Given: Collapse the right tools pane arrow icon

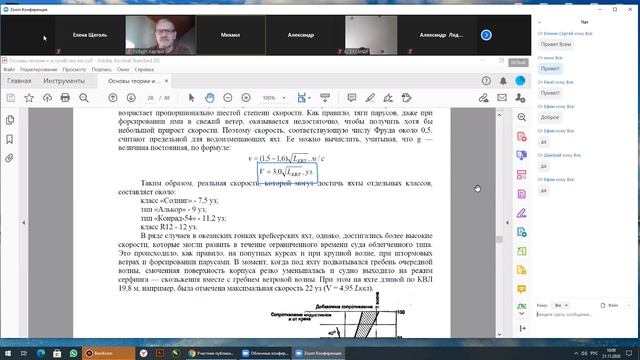Looking at the screenshot, I should coord(522,328).
